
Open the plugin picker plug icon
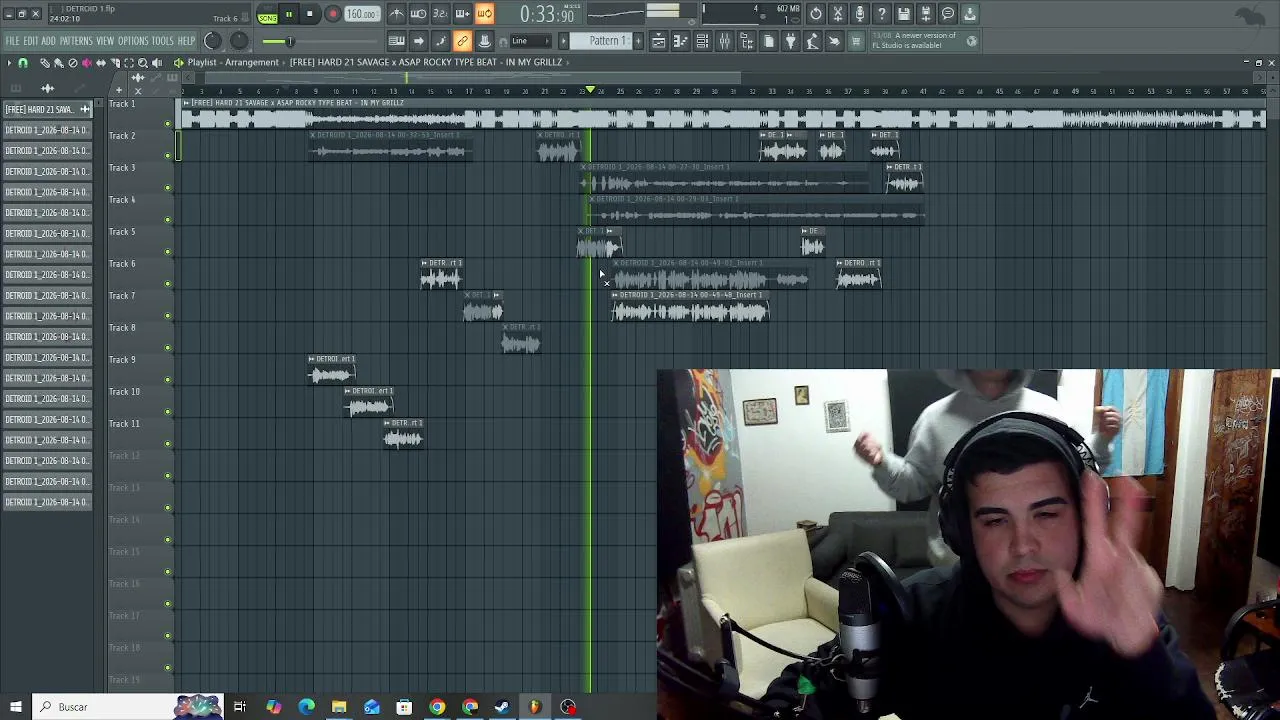(x=791, y=41)
